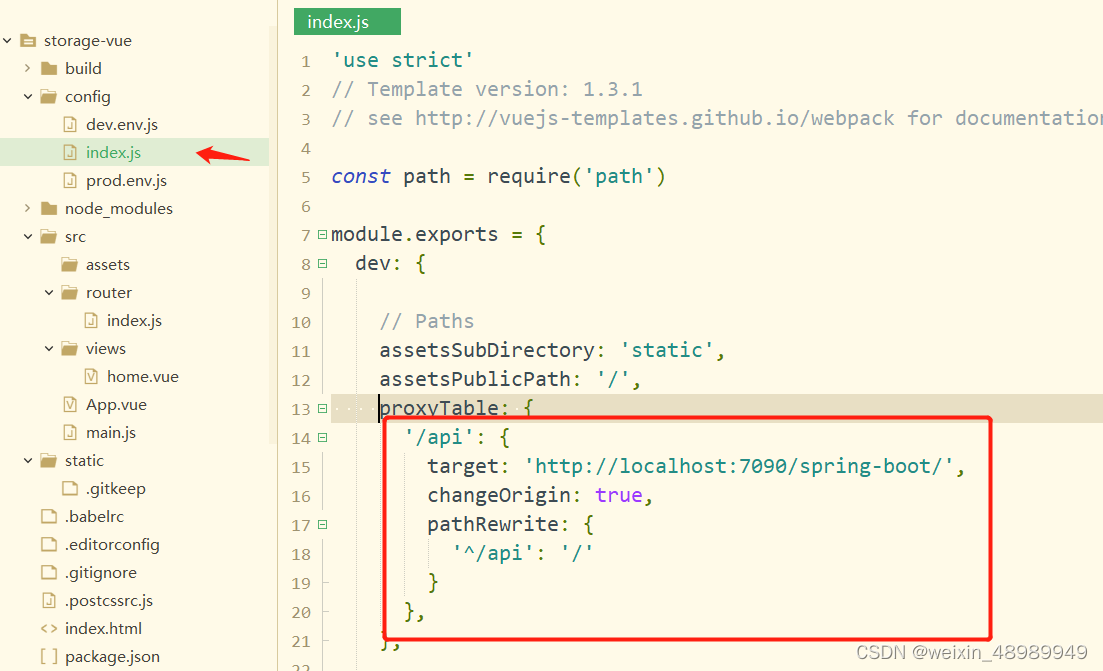Click the .babelrc file icon
The width and height of the screenshot is (1103, 671).
[x=48, y=516]
